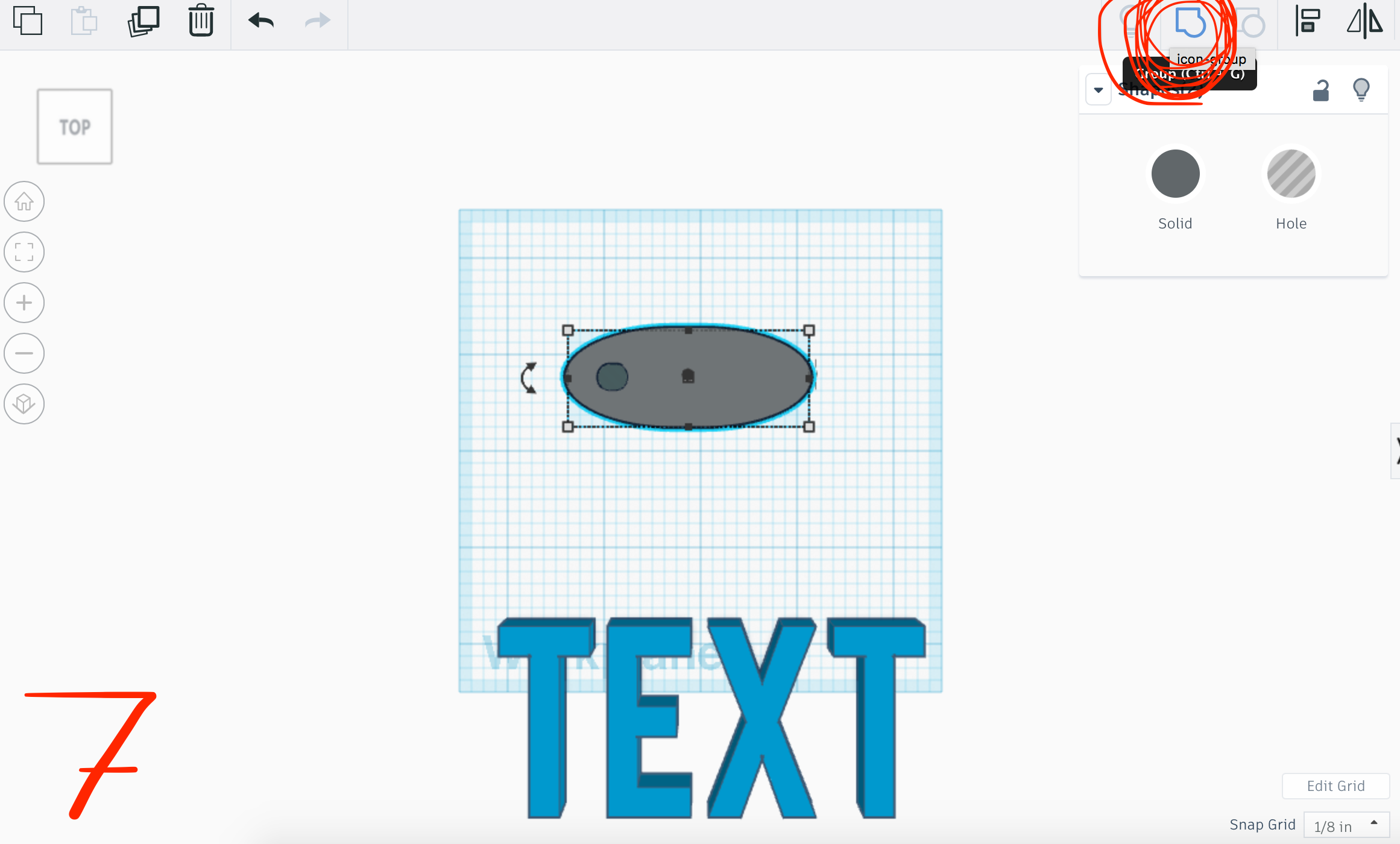
Task: Expand the right side shapes panel
Action: [x=1395, y=451]
